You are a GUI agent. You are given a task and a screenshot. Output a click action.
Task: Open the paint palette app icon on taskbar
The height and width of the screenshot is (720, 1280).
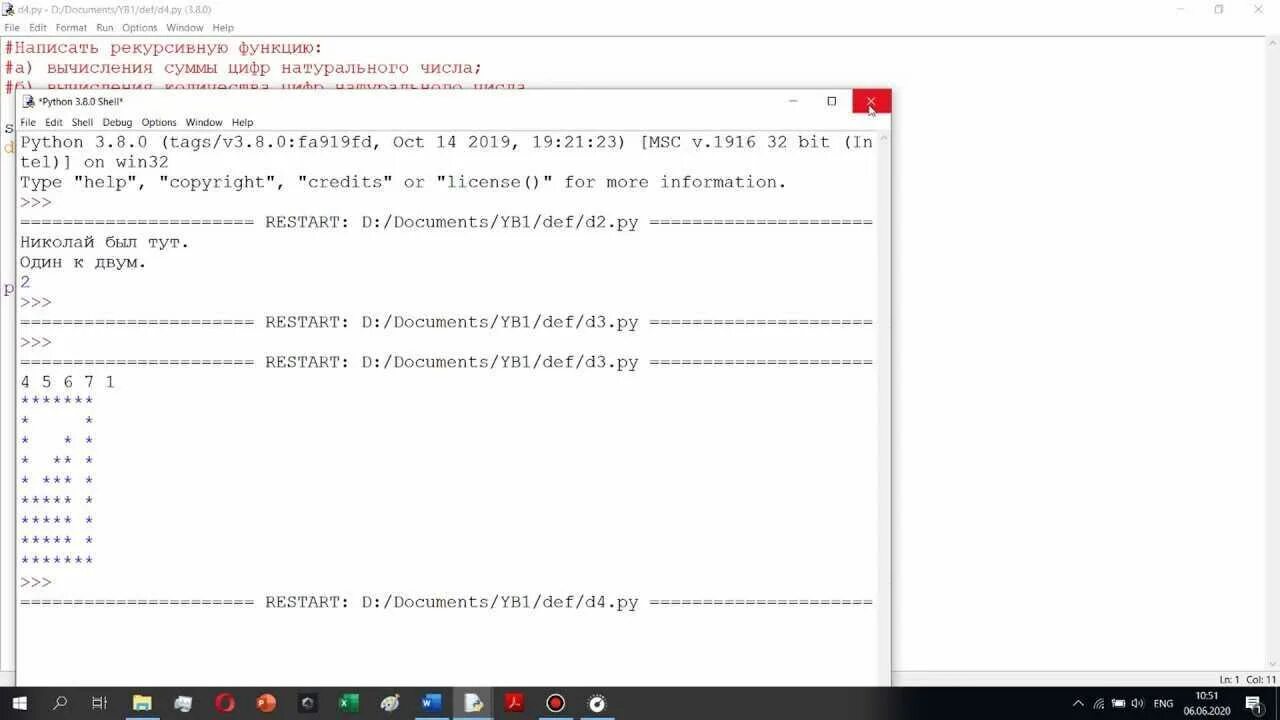coord(390,703)
